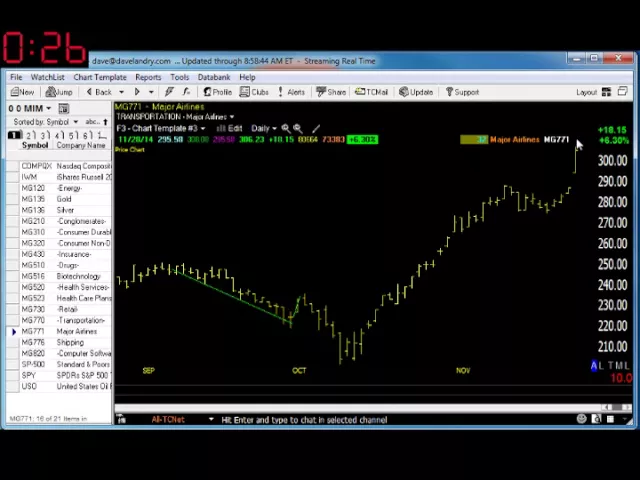Click the watchlist calendar icon next to MIM
Screen dimensions: 640x480
63,109
